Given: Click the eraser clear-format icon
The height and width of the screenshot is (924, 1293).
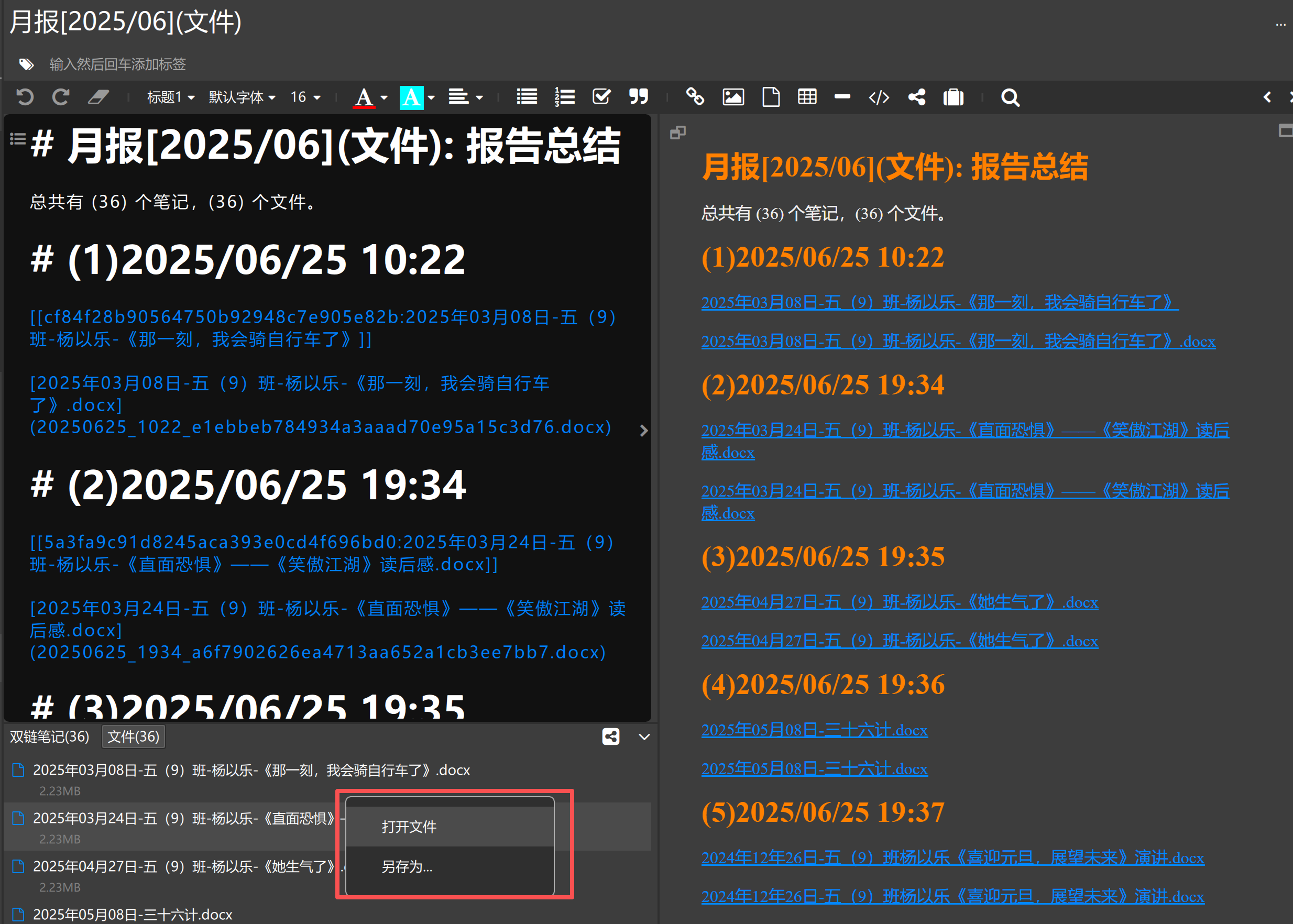Looking at the screenshot, I should 98,97.
